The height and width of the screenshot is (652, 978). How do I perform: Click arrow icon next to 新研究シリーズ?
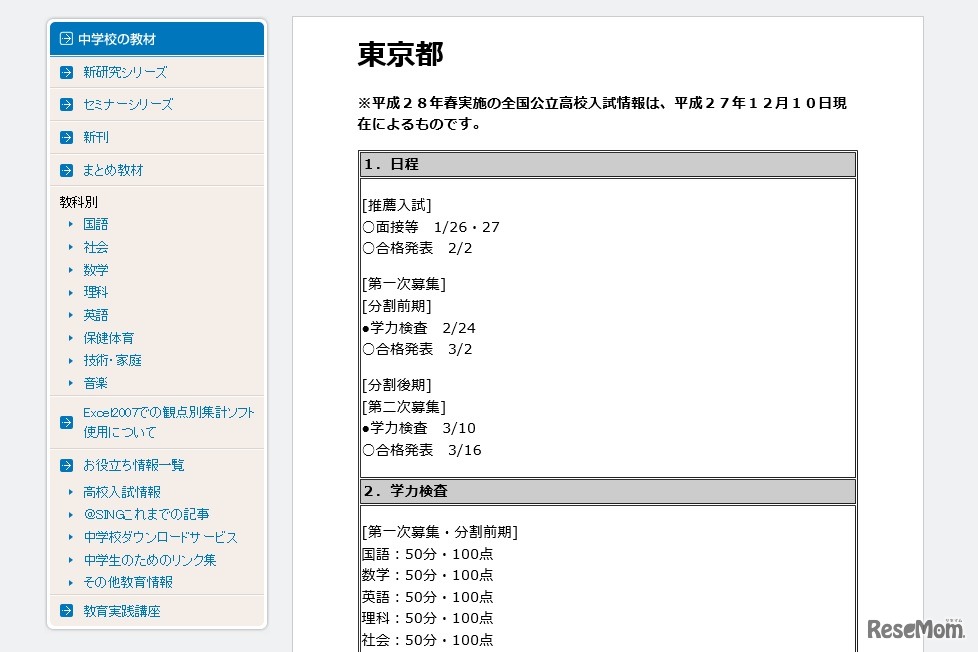pyautogui.click(x=66, y=72)
